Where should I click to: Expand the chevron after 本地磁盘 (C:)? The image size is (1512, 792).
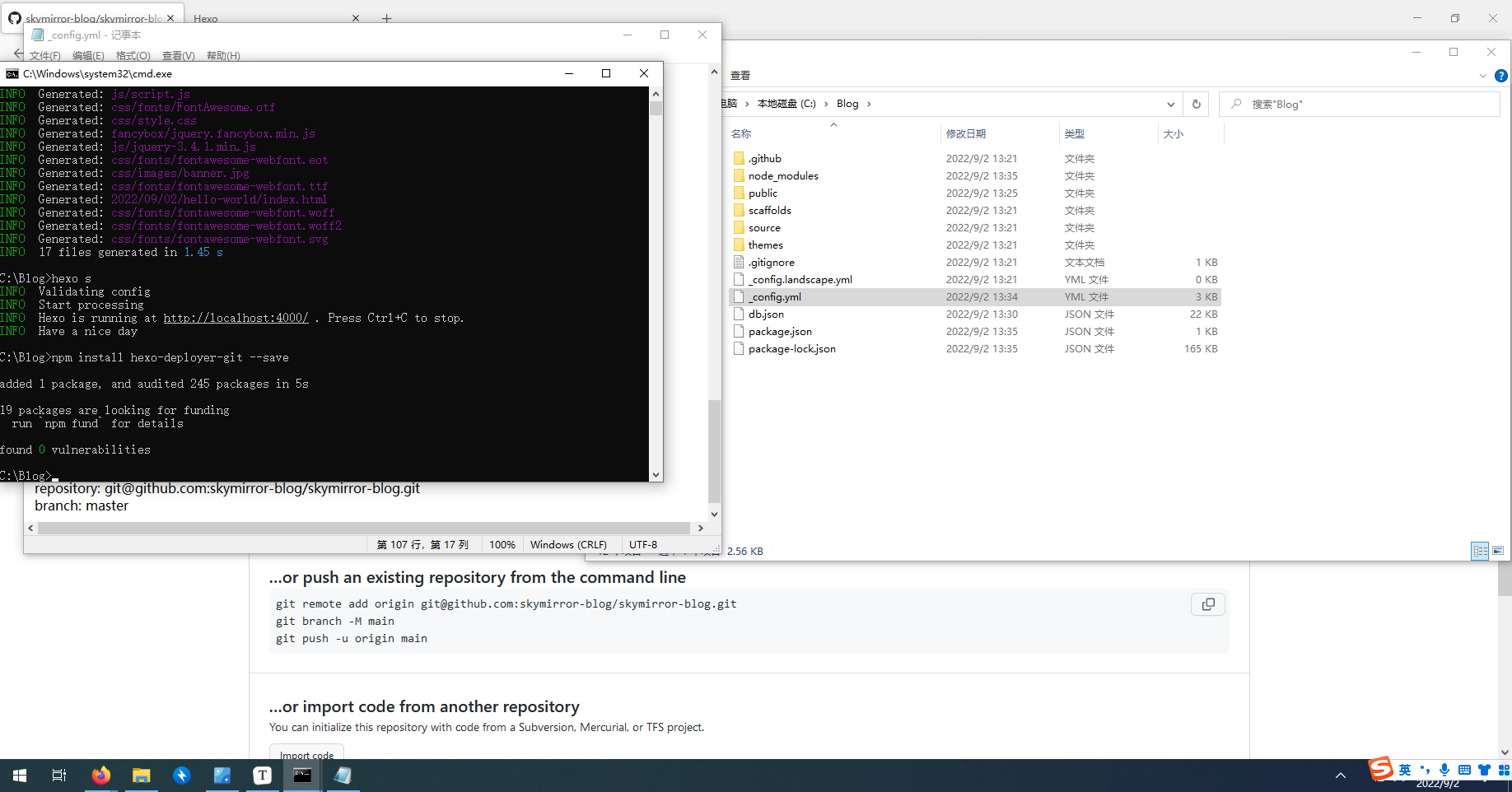point(826,104)
